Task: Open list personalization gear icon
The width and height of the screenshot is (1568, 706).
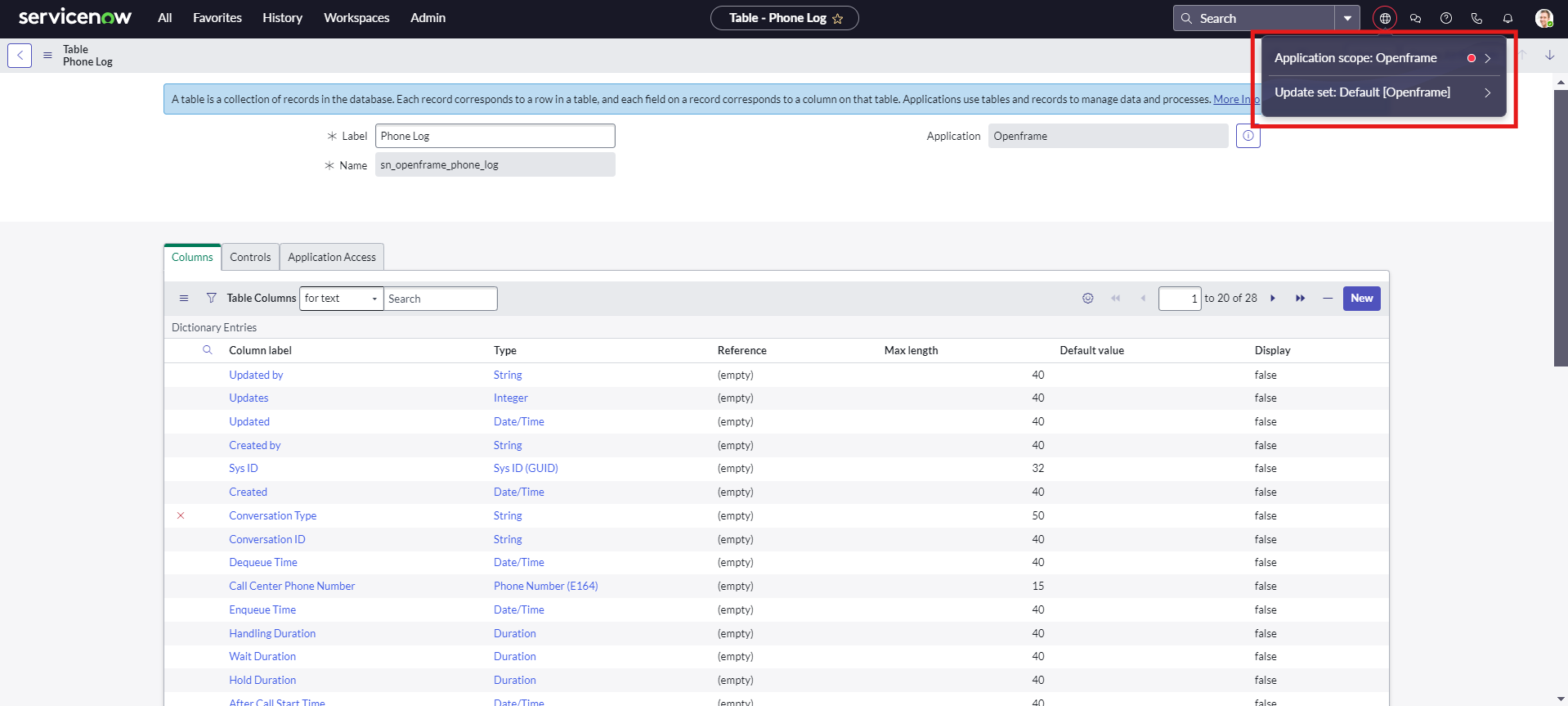Action: 1087,299
